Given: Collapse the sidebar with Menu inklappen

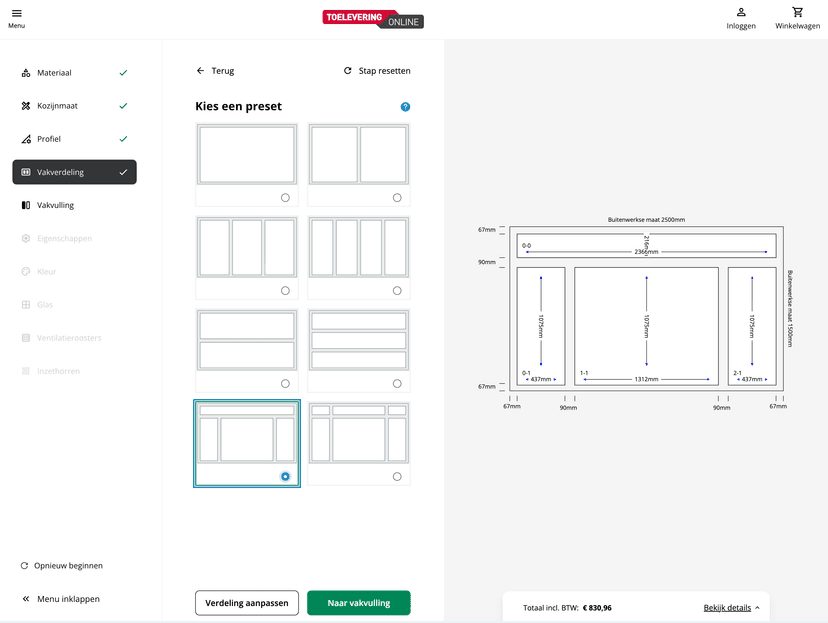Looking at the screenshot, I should click(x=25, y=599).
